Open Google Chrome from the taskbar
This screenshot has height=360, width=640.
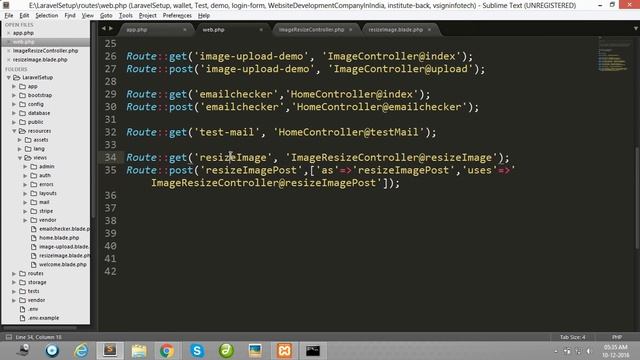tap(167, 351)
